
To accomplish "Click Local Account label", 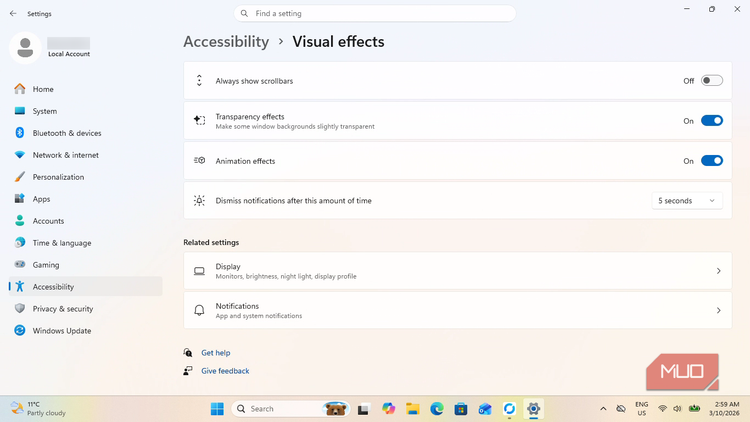I will (x=69, y=54).
